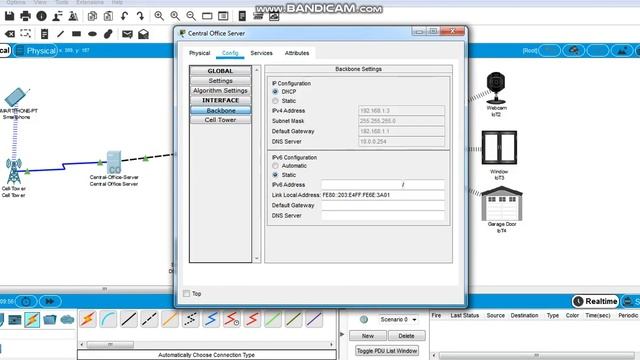Screen dimensions: 640x360
Task: Select the Garage Door IoT device
Action: click(x=502, y=203)
